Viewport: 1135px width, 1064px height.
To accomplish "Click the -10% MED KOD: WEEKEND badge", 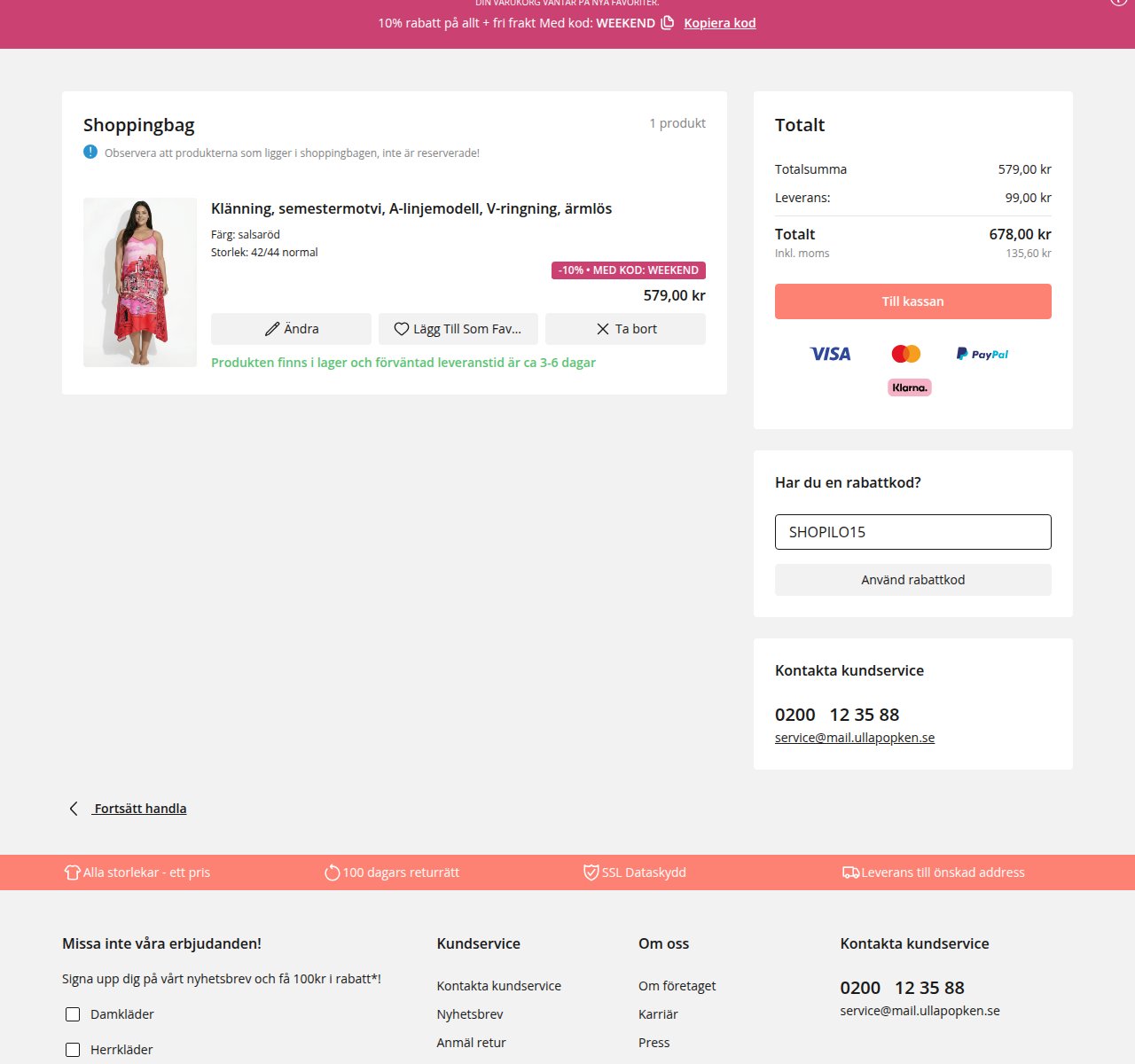I will [x=629, y=270].
